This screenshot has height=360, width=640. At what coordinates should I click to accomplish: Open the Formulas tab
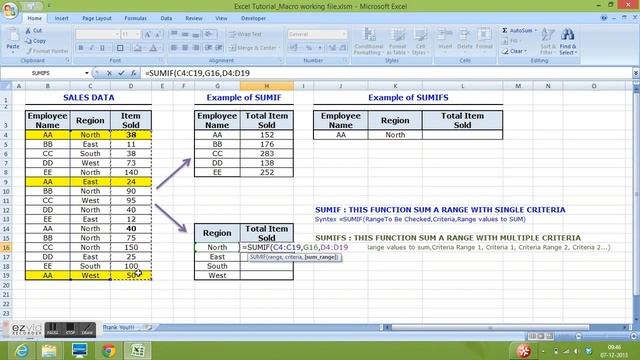(136, 18)
